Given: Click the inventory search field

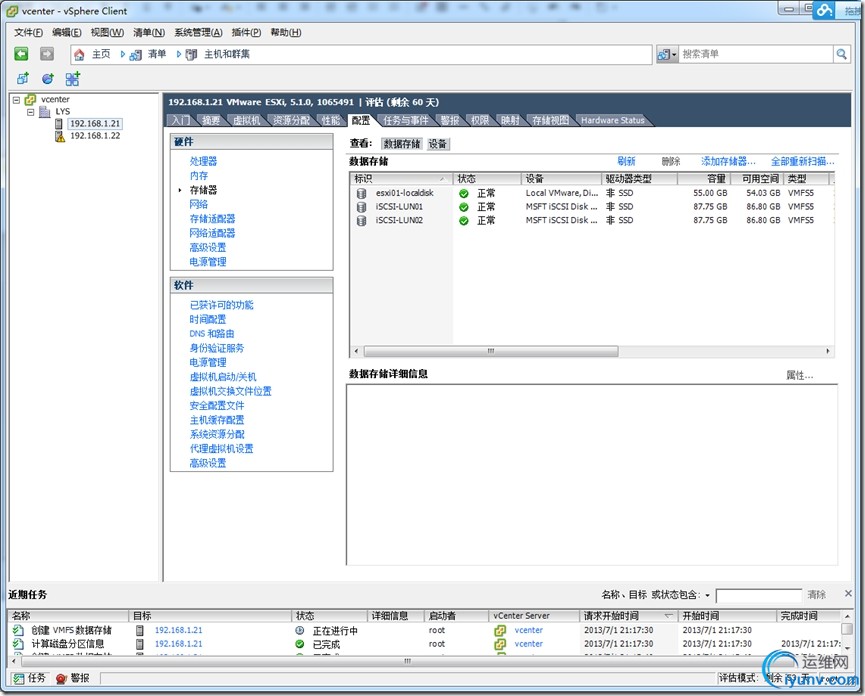Looking at the screenshot, I should (x=755, y=54).
